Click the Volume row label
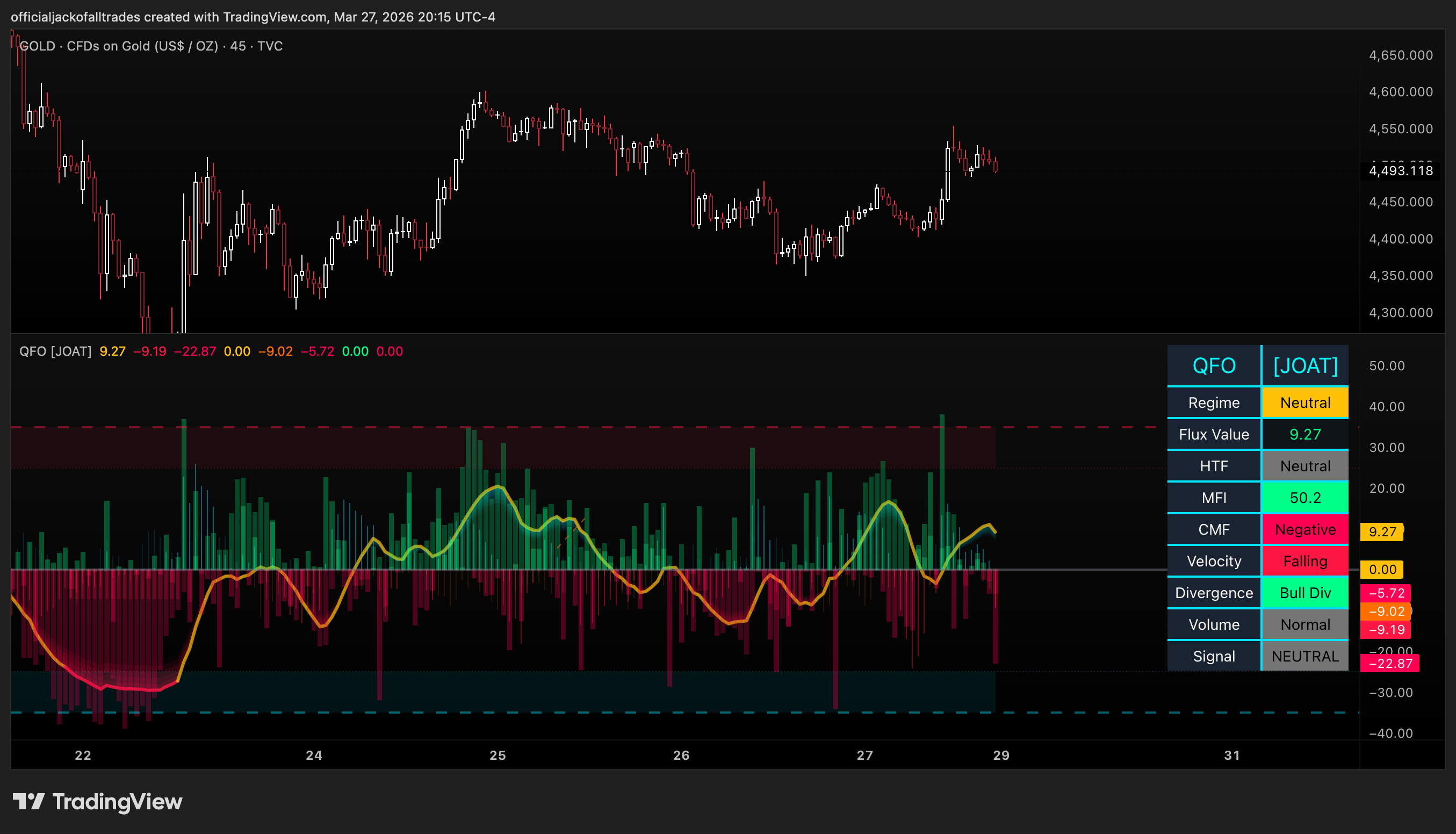Viewport: 1456px width, 834px height. (1214, 624)
